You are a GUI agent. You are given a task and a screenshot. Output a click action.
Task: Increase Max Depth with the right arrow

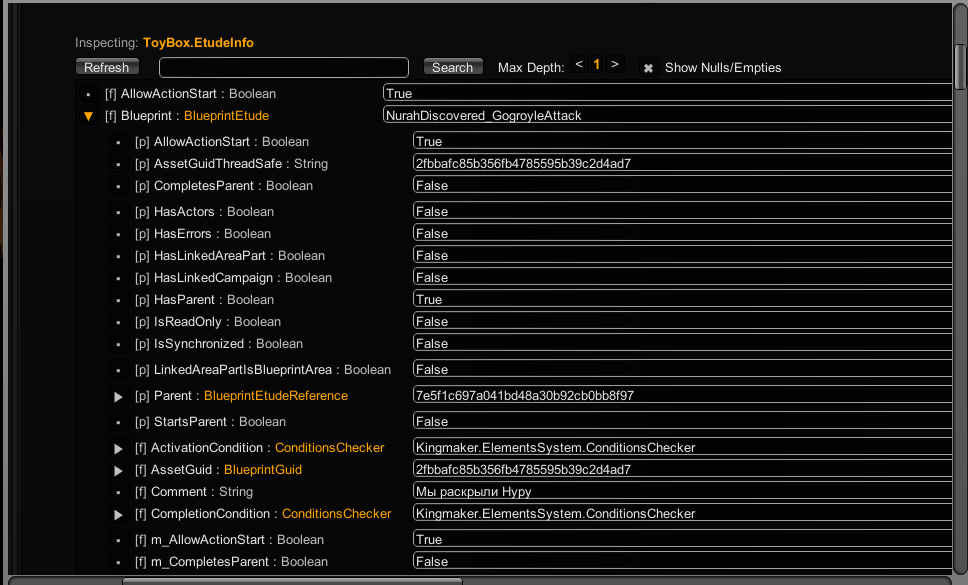615,64
